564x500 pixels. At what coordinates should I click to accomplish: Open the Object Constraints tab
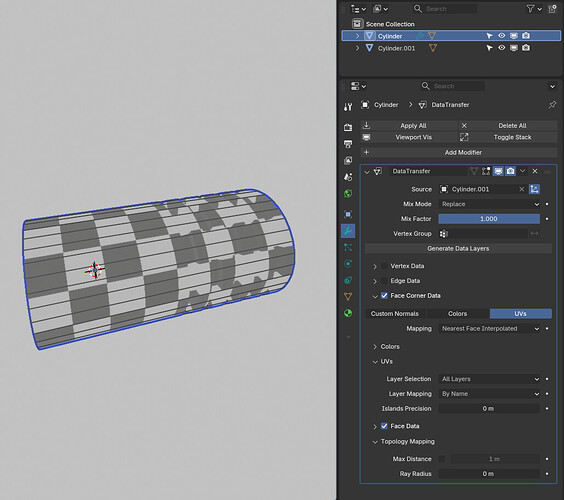(x=348, y=280)
